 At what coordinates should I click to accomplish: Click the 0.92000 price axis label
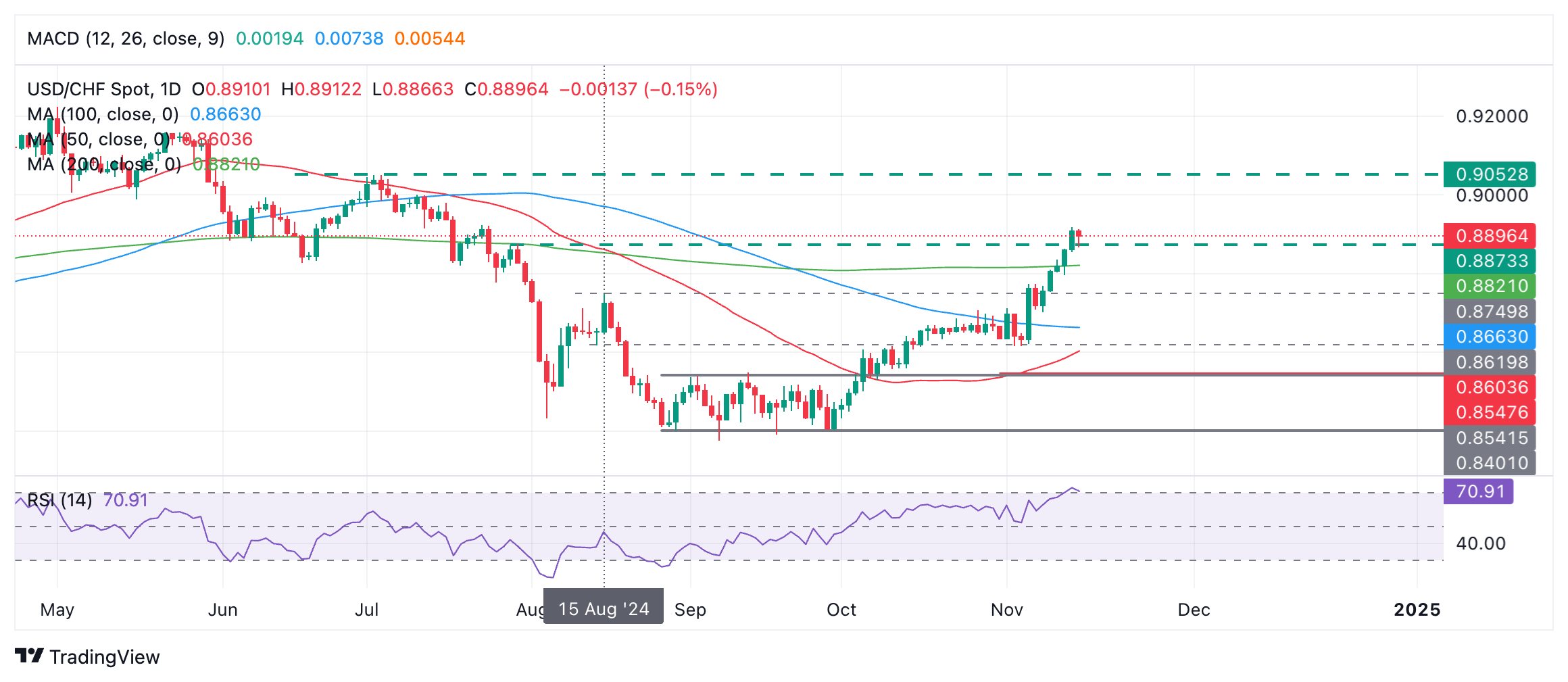pos(1492,116)
